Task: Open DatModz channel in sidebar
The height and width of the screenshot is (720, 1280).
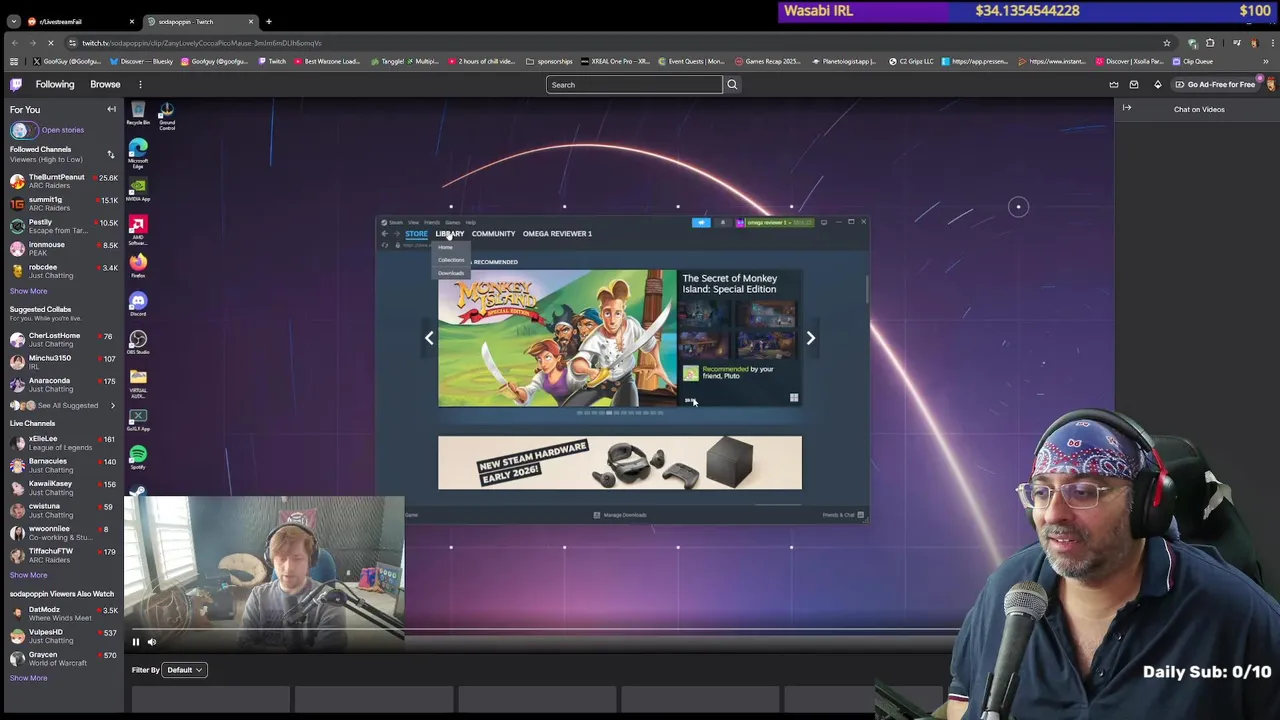Action: [62, 613]
